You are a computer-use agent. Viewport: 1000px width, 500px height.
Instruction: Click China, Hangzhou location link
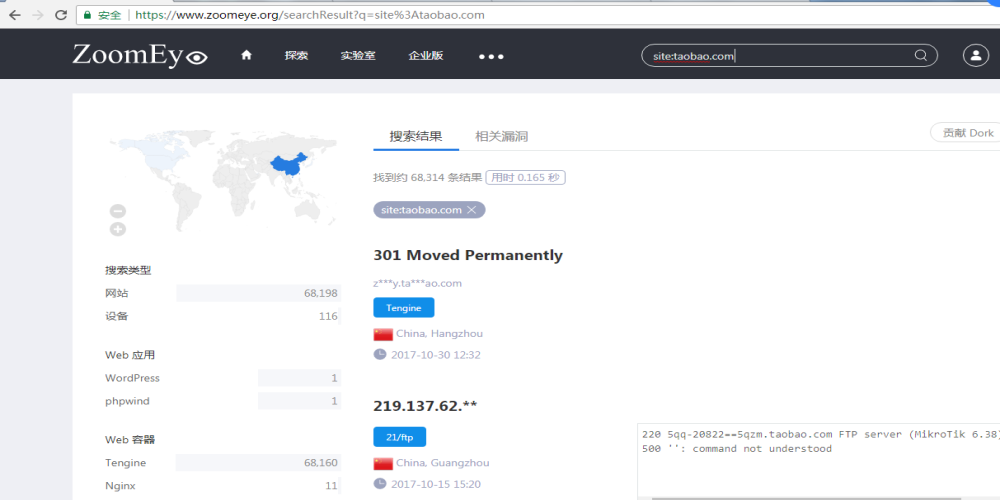pos(439,334)
